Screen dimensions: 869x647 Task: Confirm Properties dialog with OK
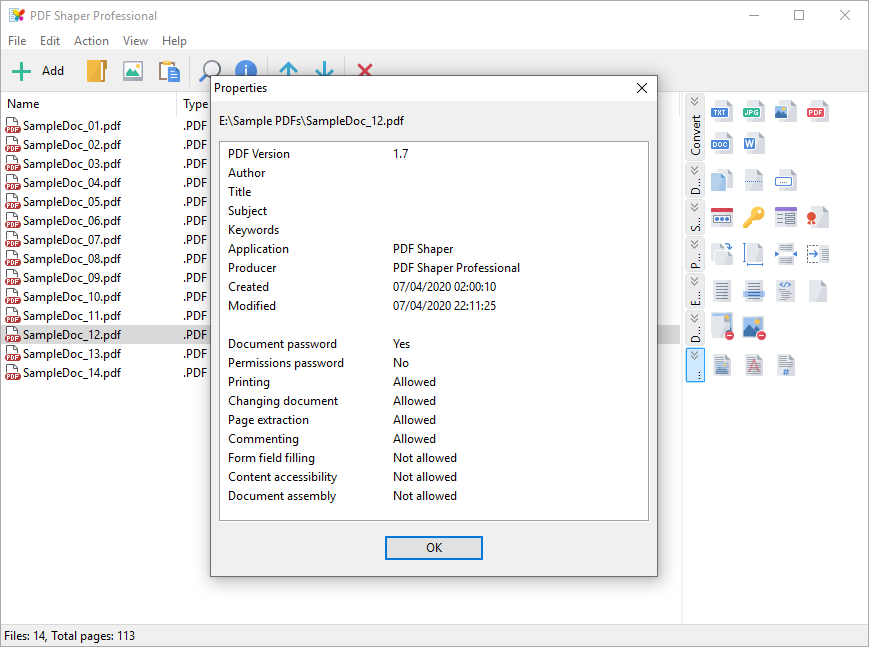point(434,548)
